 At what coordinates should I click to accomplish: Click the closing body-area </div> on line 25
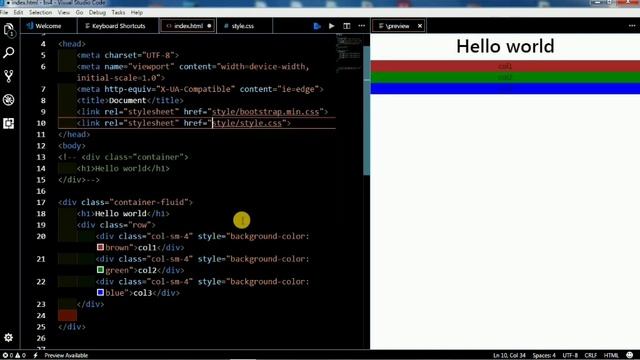coord(72,327)
